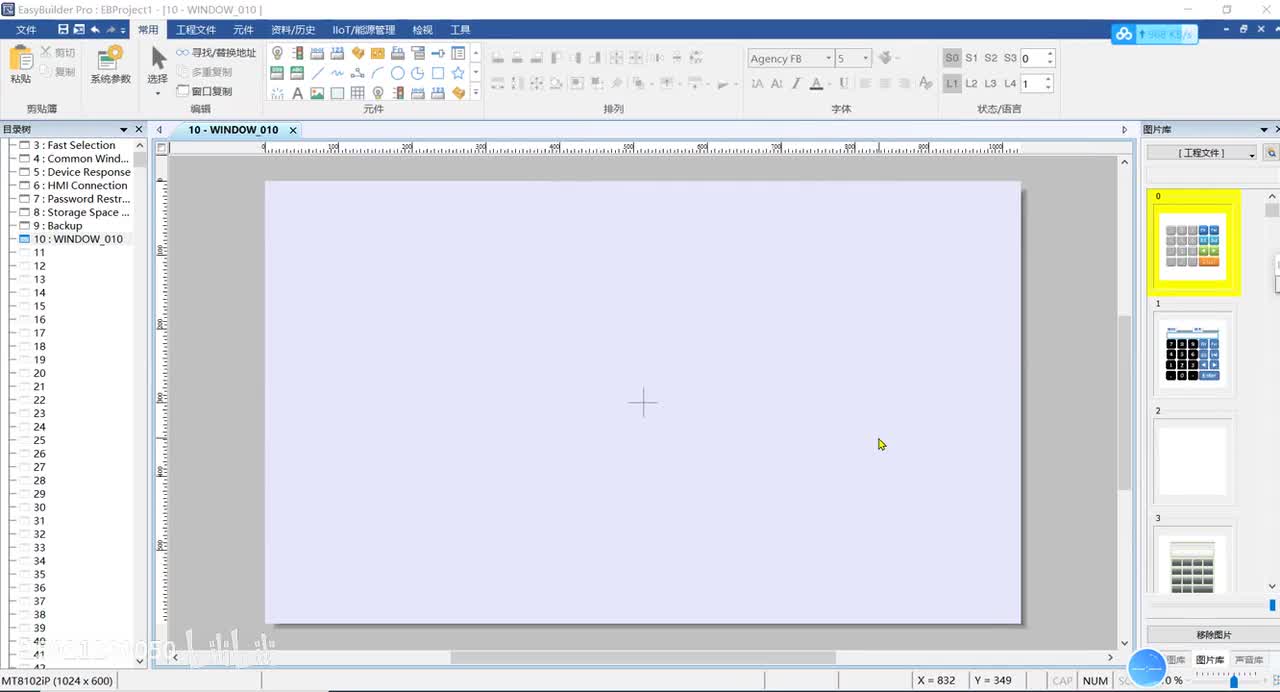This screenshot has height=692, width=1280.
Task: Insert a table grid object
Action: (x=357, y=93)
